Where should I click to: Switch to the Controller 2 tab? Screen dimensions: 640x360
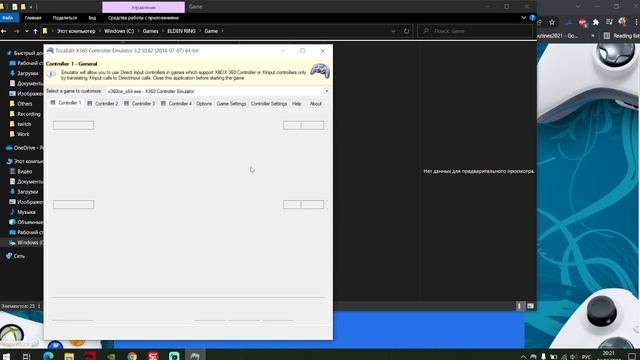(103, 104)
